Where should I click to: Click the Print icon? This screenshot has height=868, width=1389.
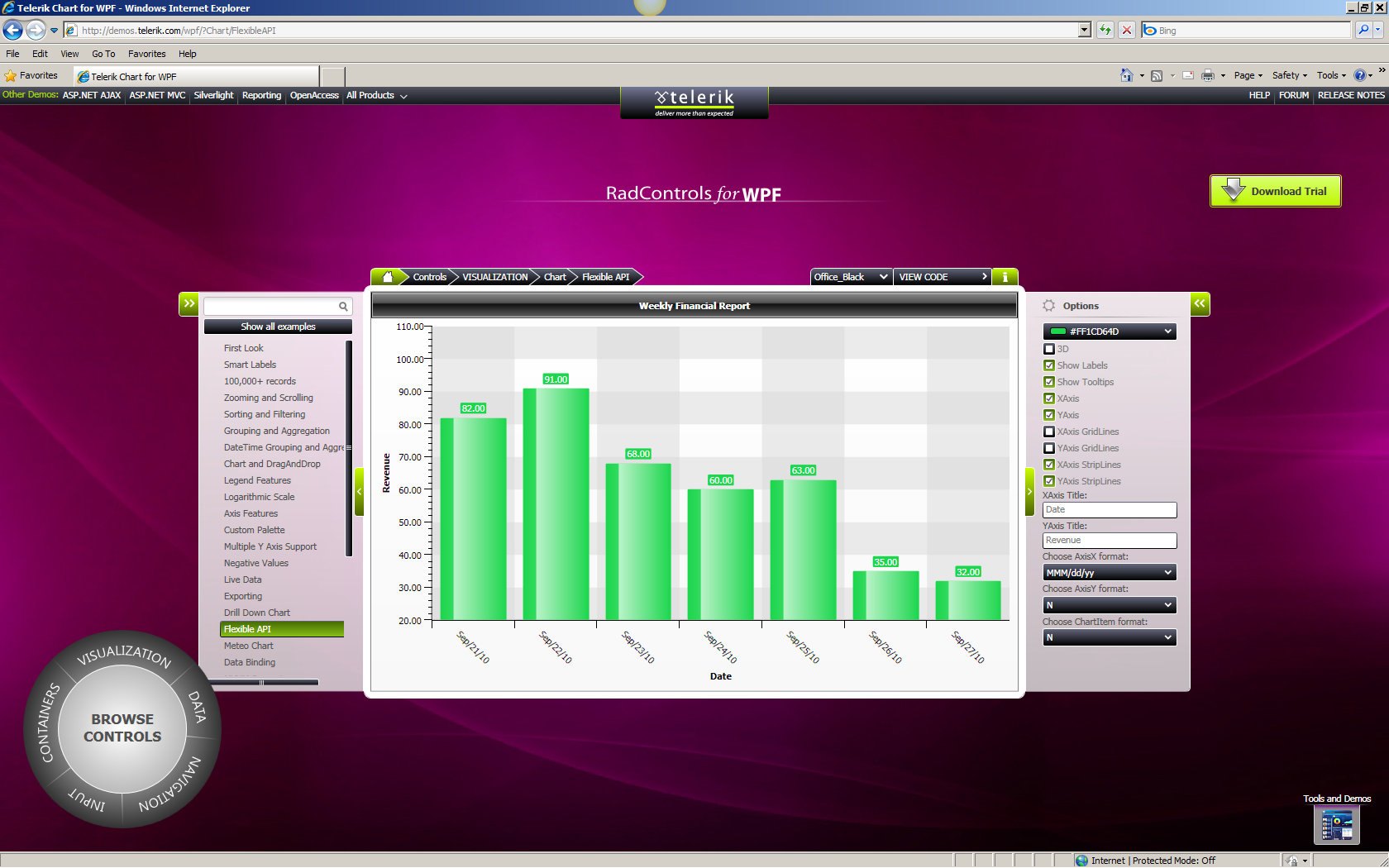[x=1208, y=75]
